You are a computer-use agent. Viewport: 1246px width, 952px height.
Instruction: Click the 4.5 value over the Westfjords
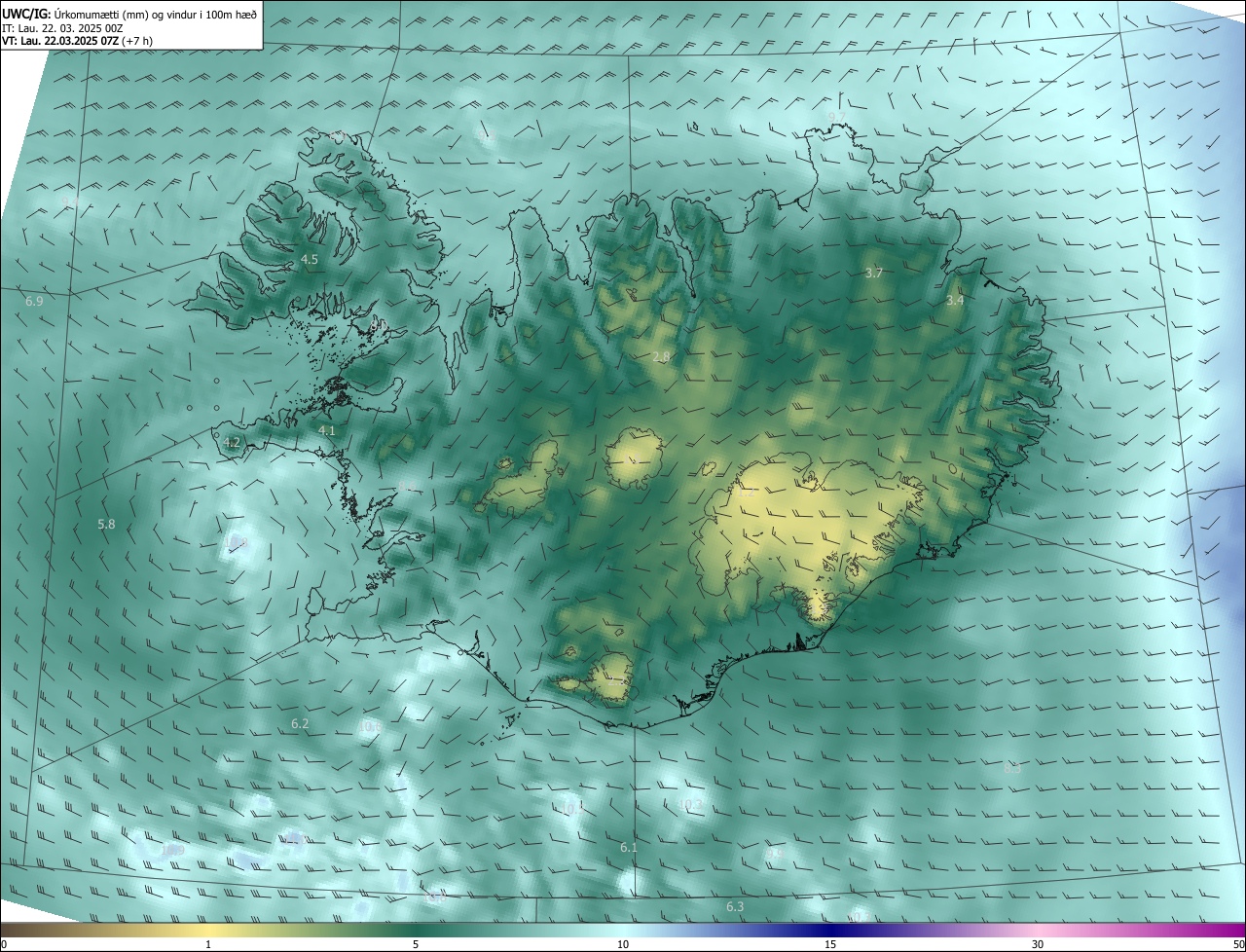pos(310,260)
